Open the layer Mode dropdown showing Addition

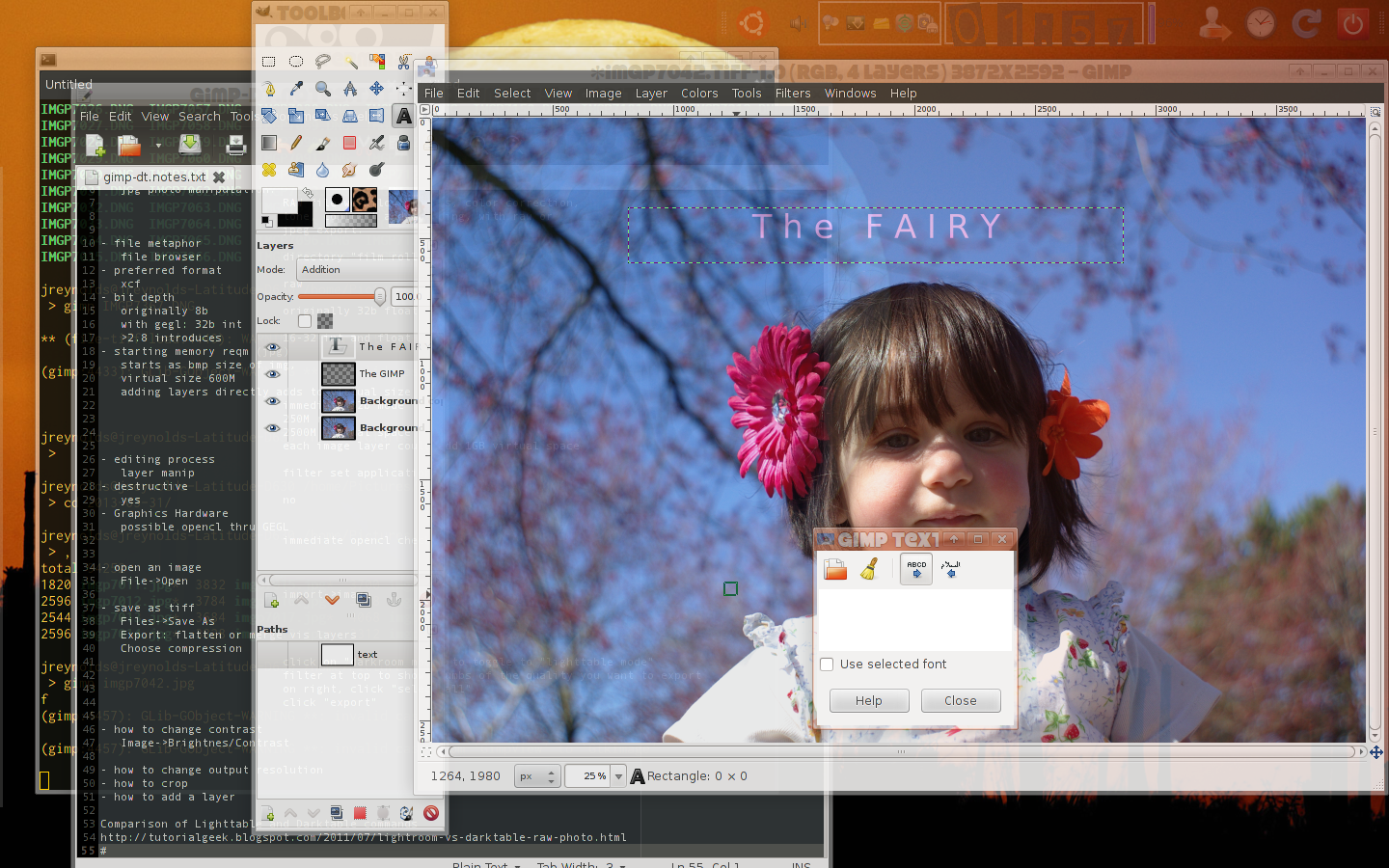coord(355,270)
